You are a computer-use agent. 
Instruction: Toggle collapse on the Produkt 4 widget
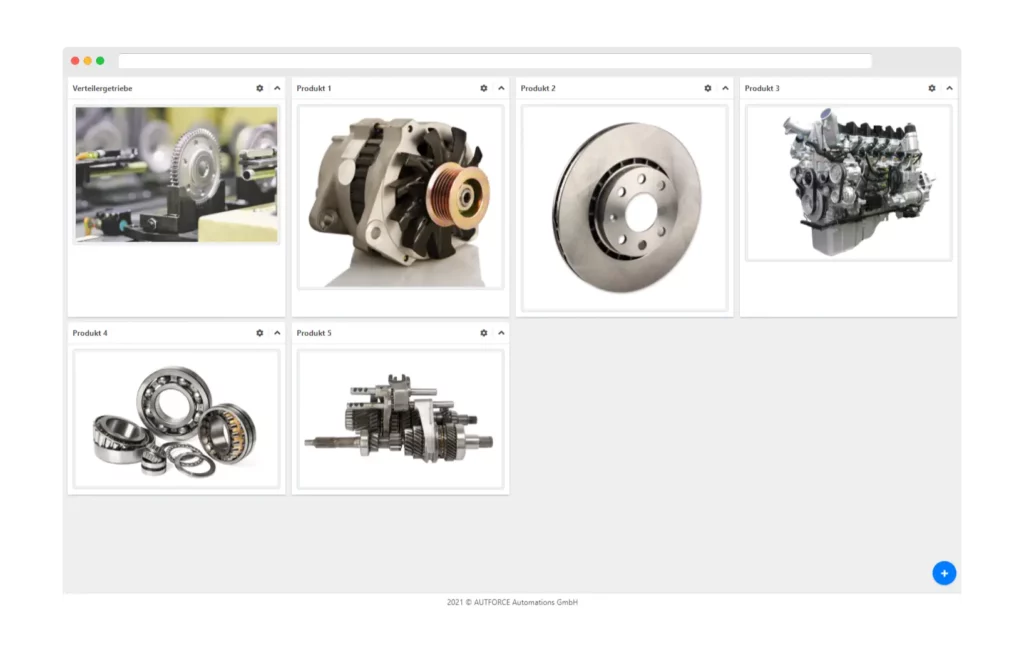(x=277, y=333)
